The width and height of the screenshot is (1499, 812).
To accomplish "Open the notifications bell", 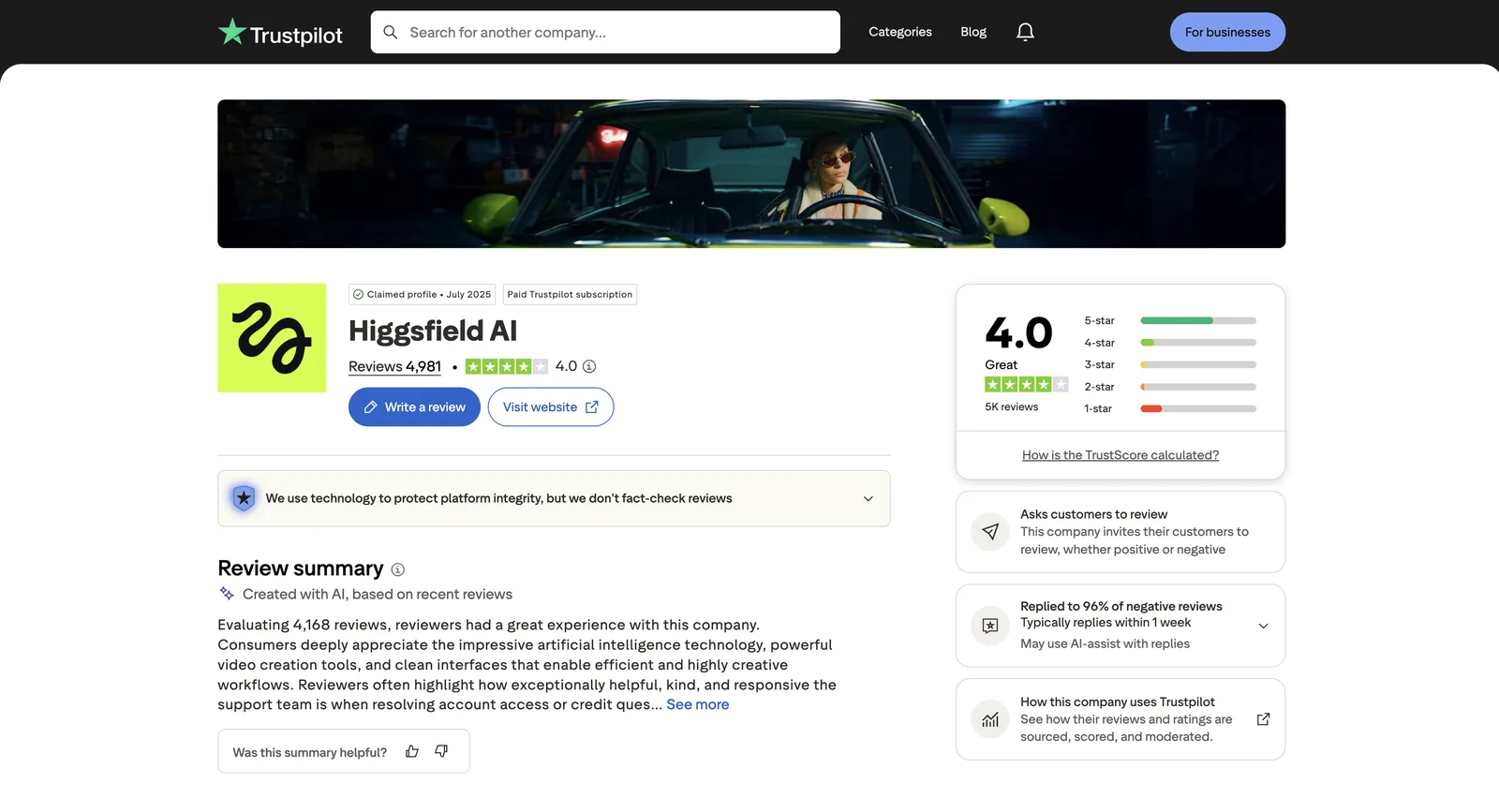I will click(x=1025, y=32).
